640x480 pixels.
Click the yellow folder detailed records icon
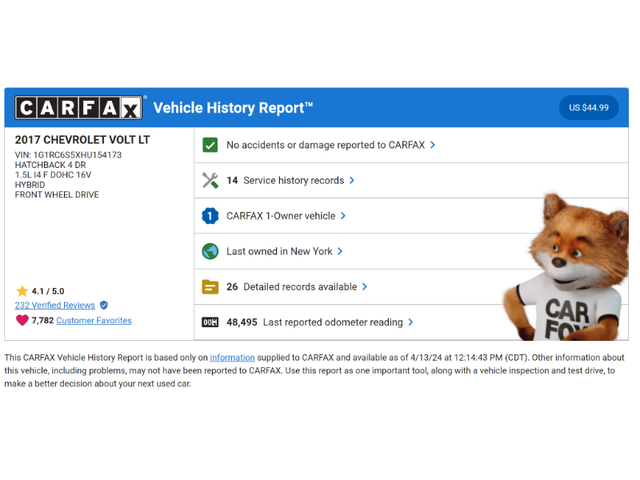(x=210, y=287)
